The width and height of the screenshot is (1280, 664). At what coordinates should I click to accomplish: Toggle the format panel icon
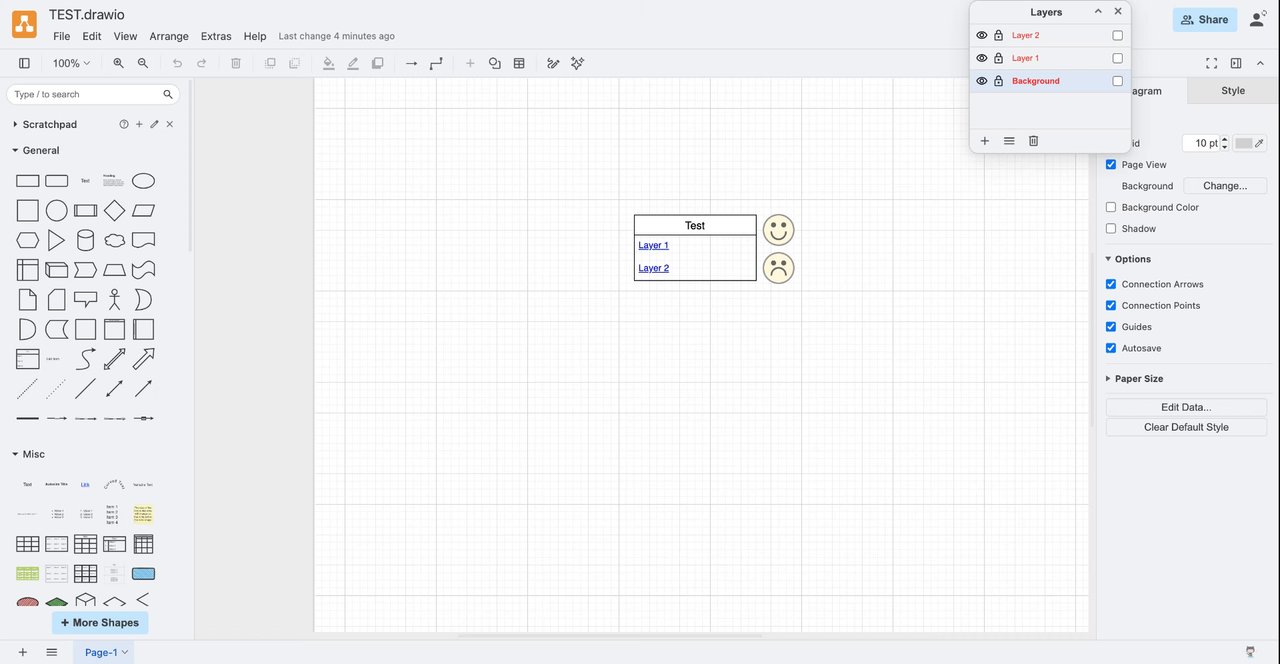(x=1236, y=63)
